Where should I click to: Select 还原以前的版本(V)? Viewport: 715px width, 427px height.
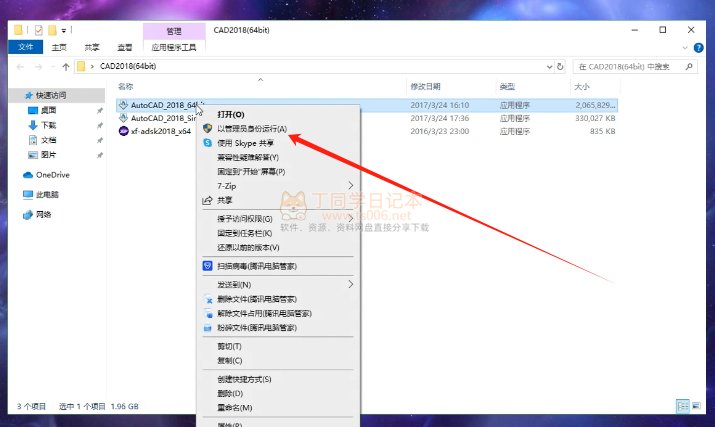pyautogui.click(x=249, y=247)
